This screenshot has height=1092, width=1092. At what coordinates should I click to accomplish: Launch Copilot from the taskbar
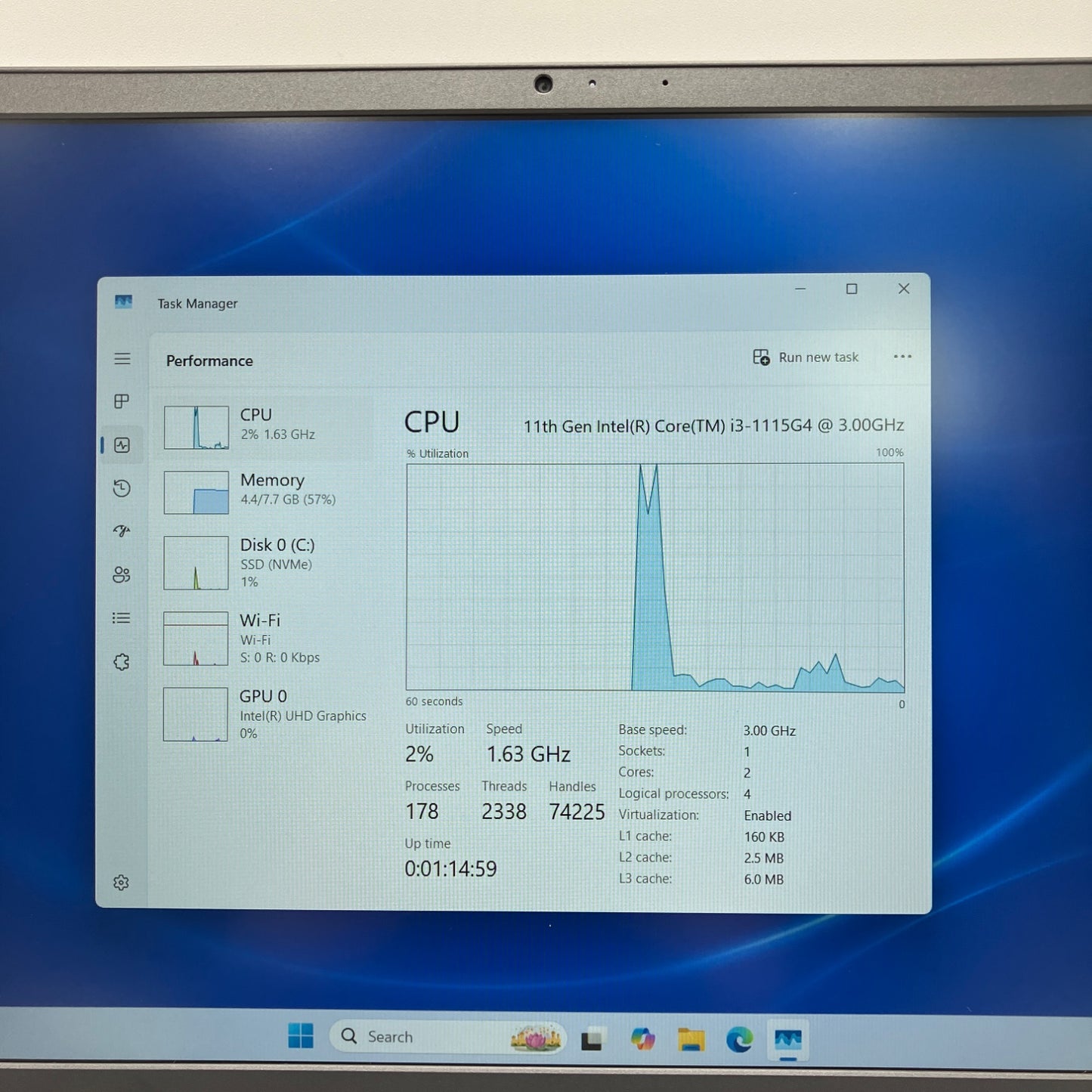click(642, 1039)
